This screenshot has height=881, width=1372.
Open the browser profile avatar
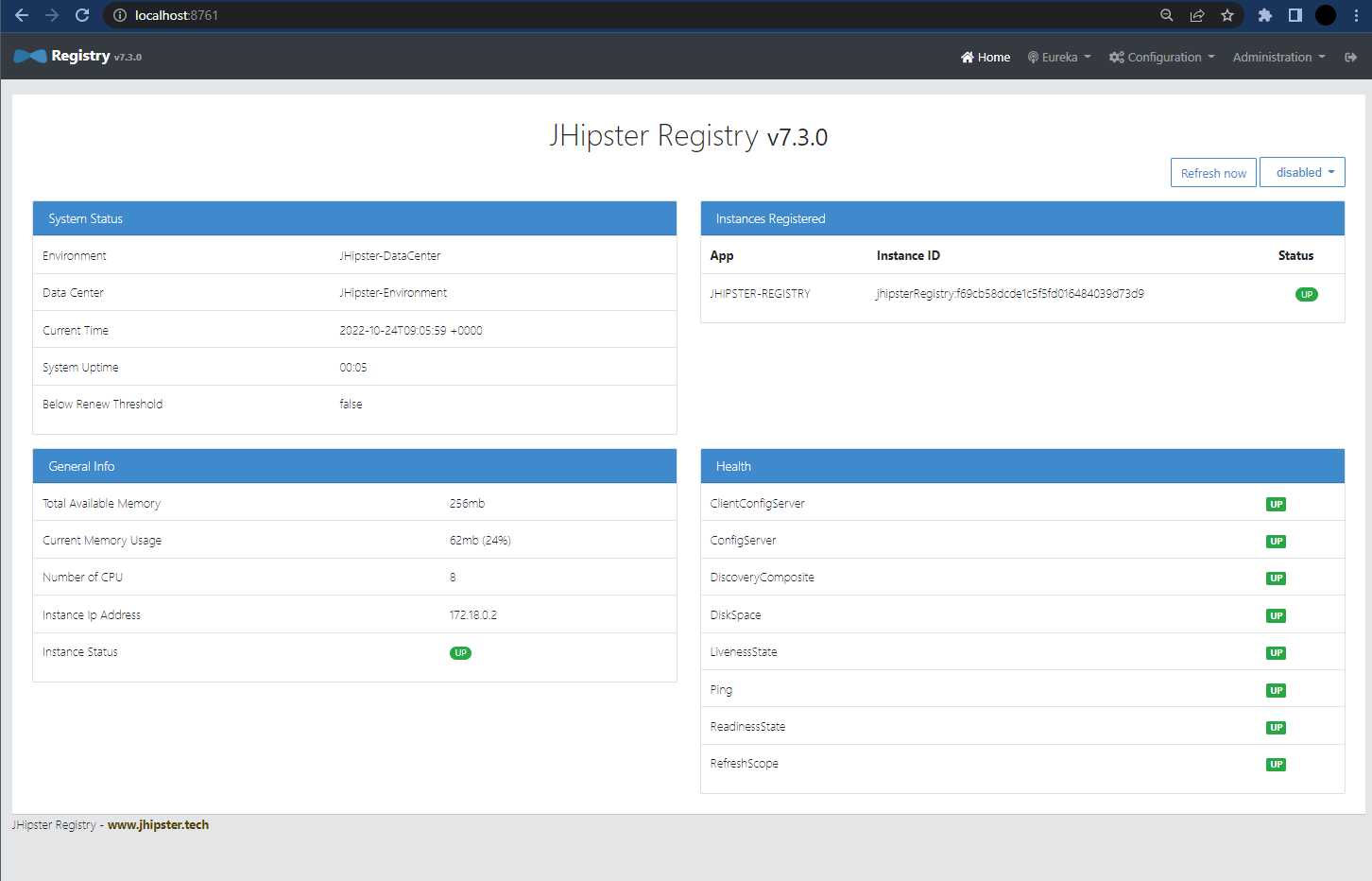coord(1326,15)
